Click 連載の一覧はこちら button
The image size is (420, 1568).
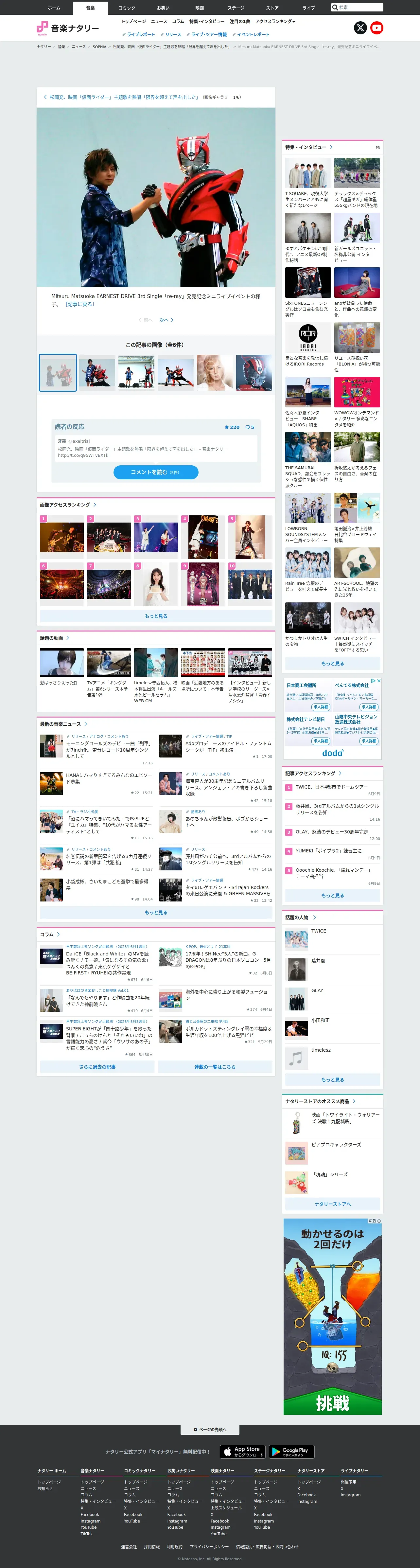pyautogui.click(x=215, y=1067)
